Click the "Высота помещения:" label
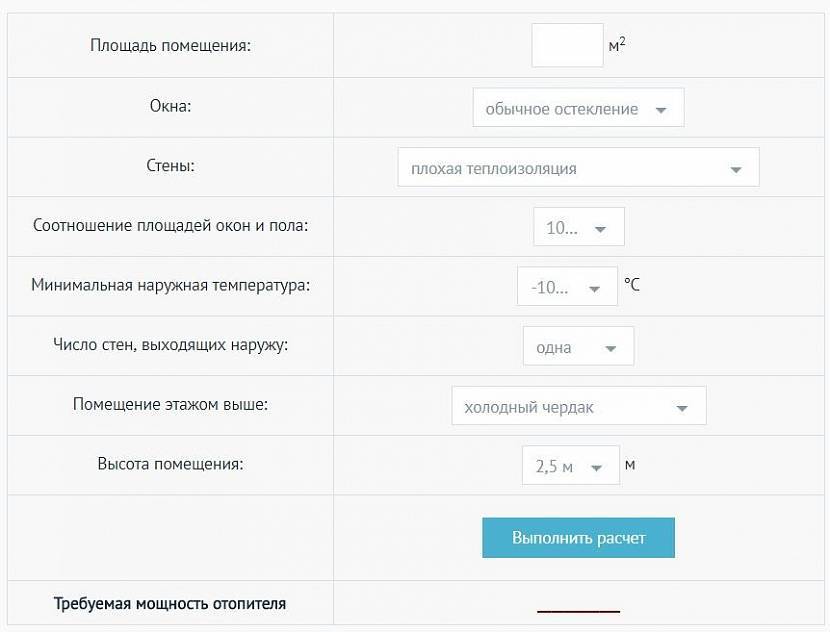The width and height of the screenshot is (830, 632). (170, 464)
